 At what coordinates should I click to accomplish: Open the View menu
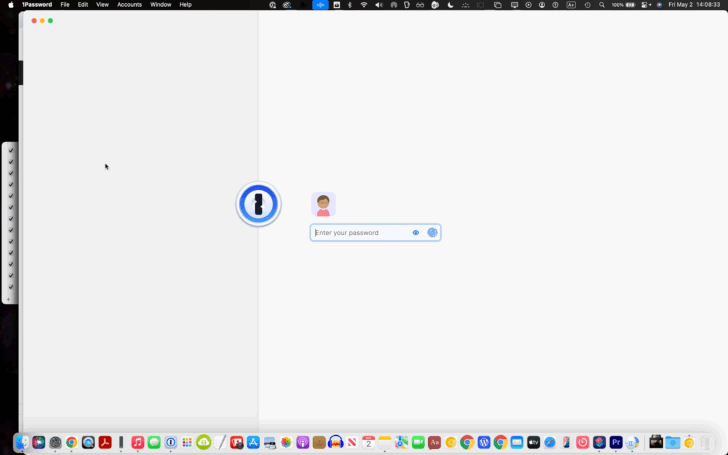coord(102,5)
